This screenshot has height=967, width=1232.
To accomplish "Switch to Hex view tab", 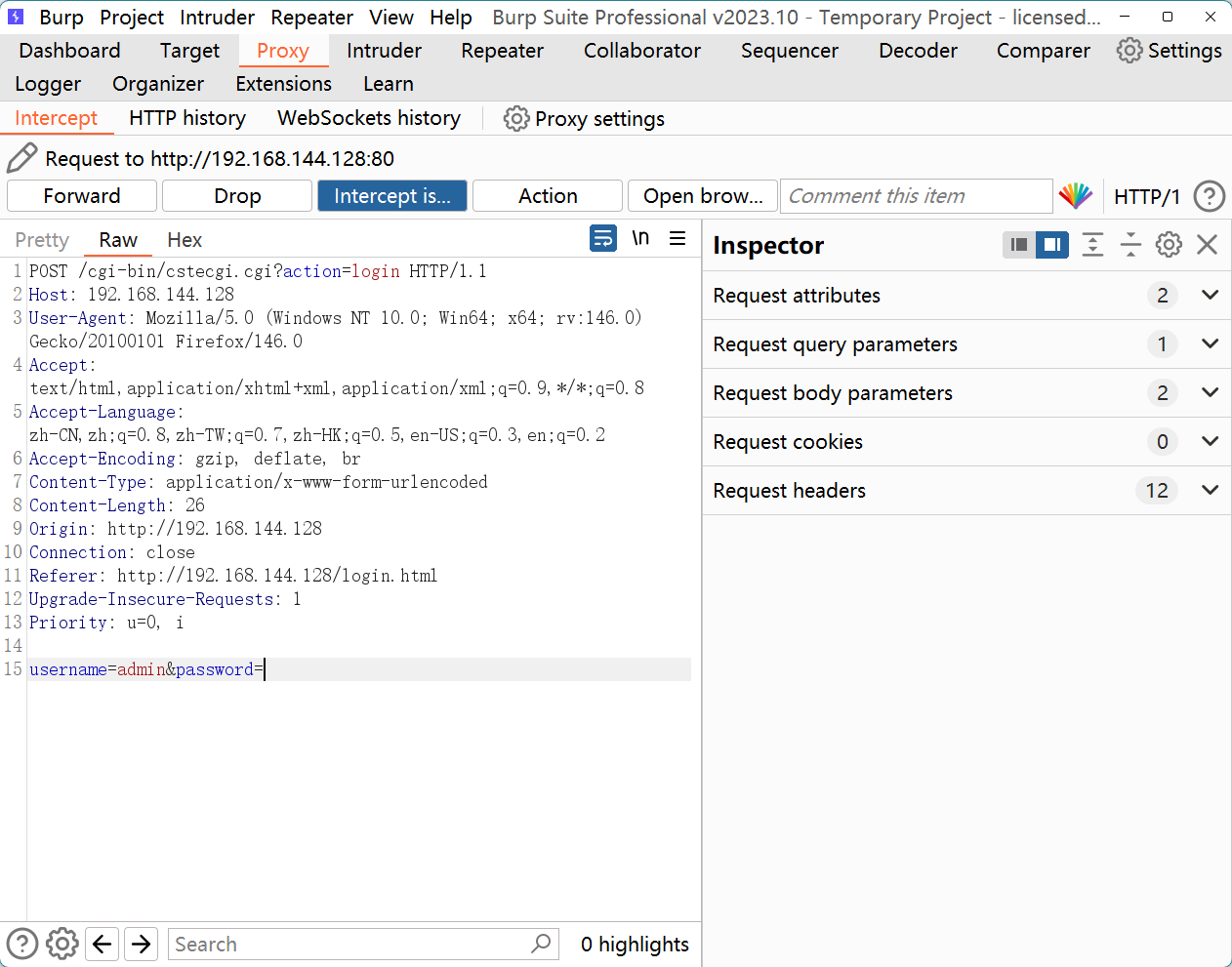I will click(185, 240).
